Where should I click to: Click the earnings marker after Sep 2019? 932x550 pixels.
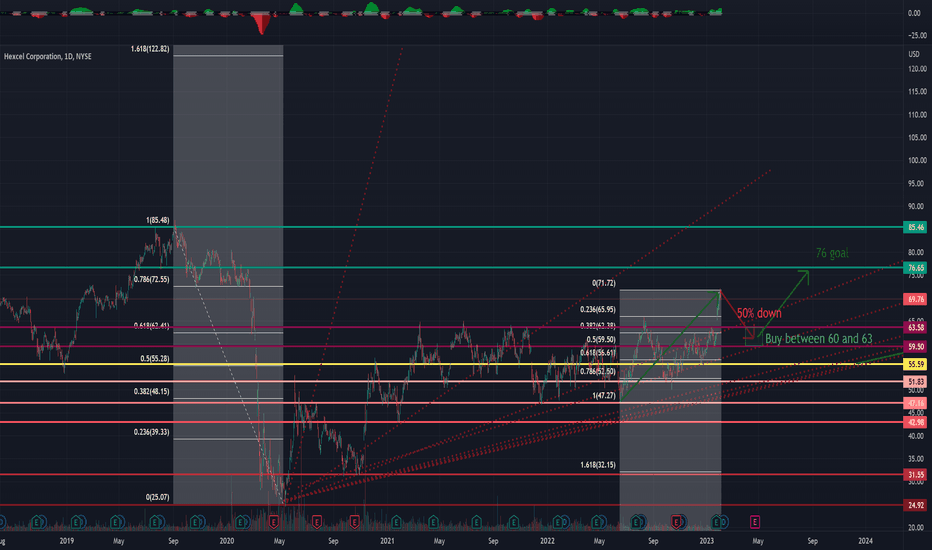(194, 522)
